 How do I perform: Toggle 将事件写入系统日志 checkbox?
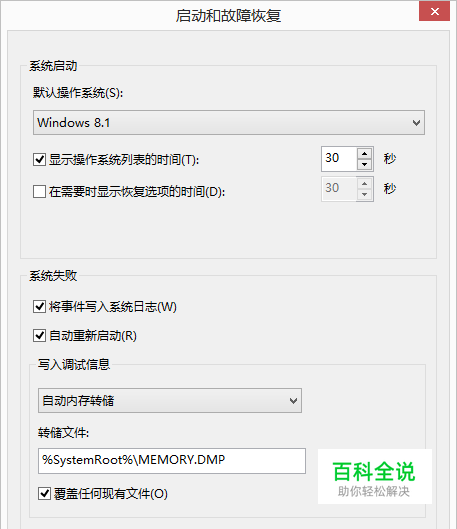[39, 307]
